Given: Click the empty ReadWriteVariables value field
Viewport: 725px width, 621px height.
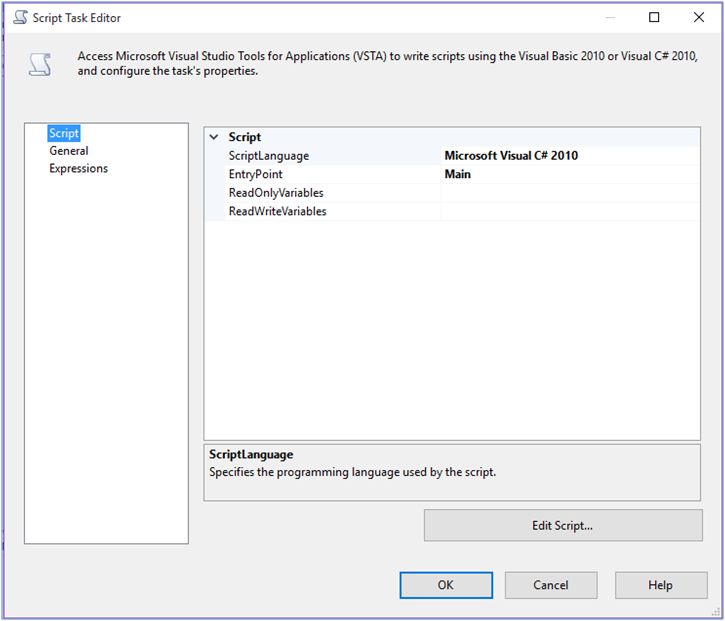Looking at the screenshot, I should (570, 211).
